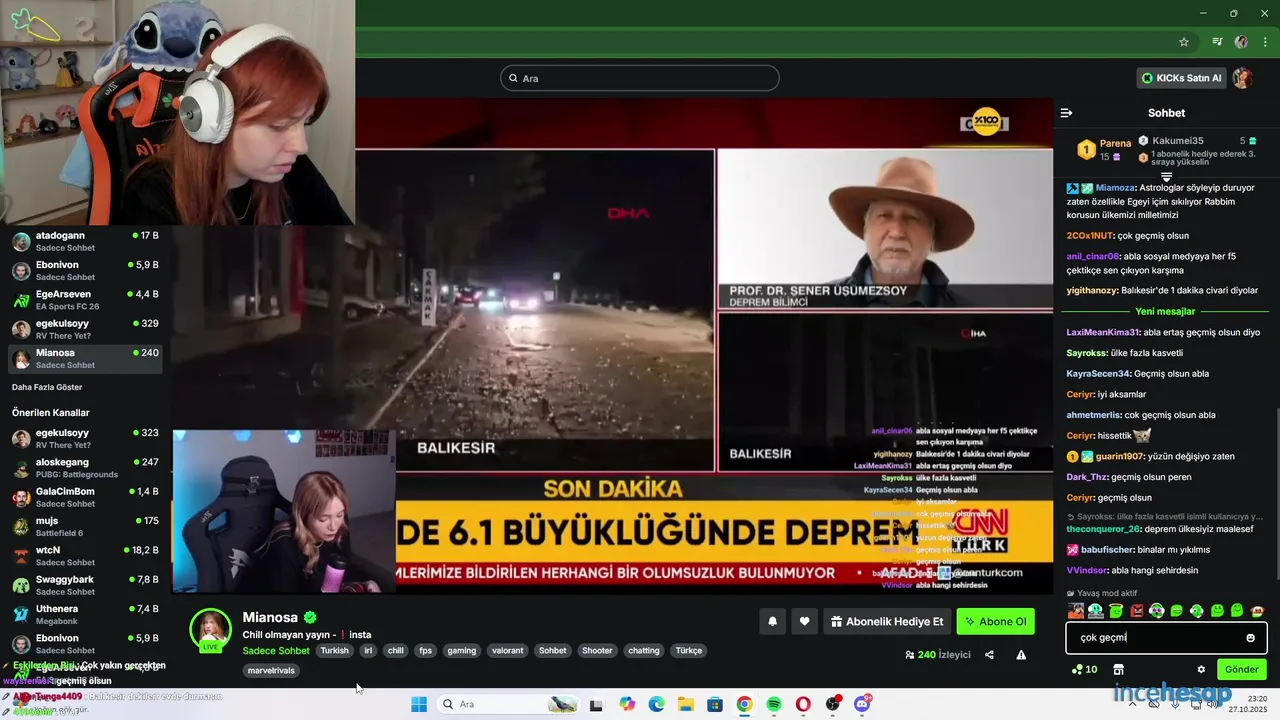Share the stream with the share icon
The image size is (1280, 720).
(x=989, y=655)
